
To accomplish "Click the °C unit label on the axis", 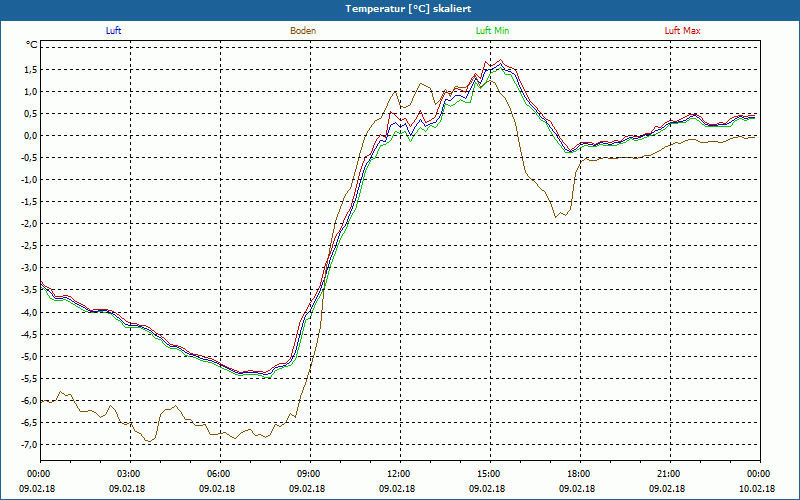I will 32,45.
